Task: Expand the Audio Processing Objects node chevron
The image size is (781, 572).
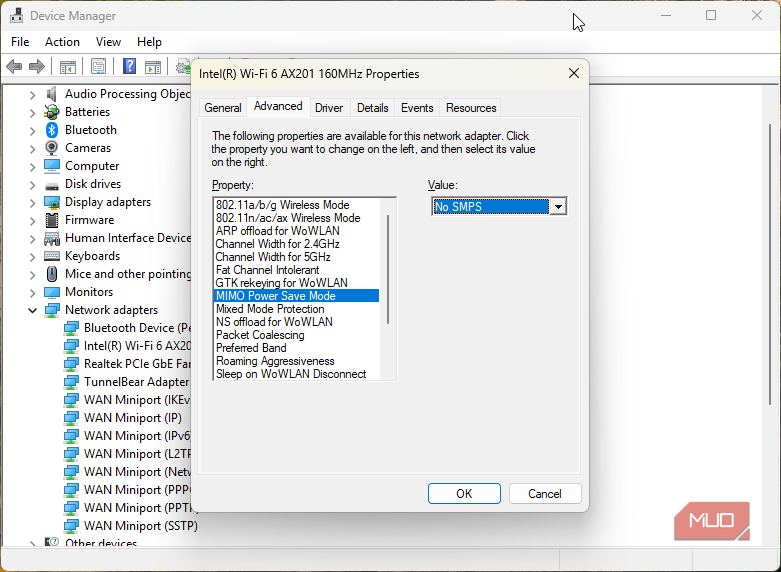Action: (x=32, y=95)
